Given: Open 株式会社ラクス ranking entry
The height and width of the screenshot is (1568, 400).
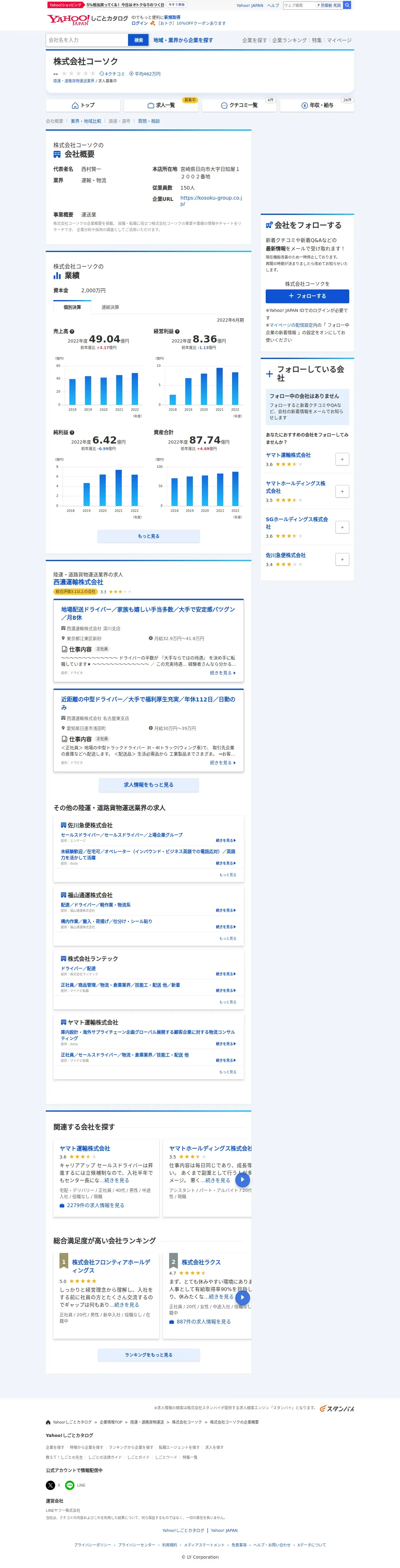Looking at the screenshot, I should [201, 1262].
